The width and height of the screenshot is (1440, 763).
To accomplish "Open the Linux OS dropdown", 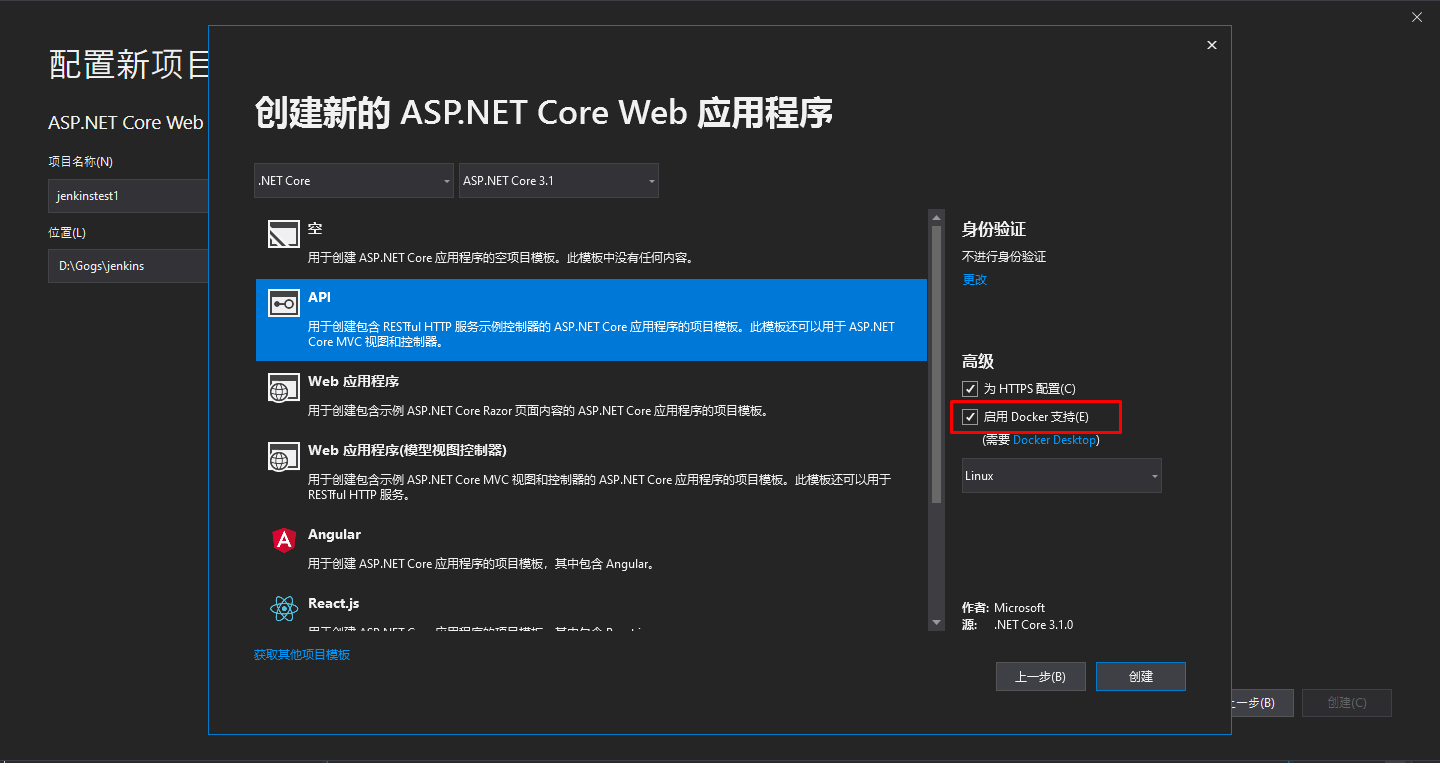I will [1062, 476].
